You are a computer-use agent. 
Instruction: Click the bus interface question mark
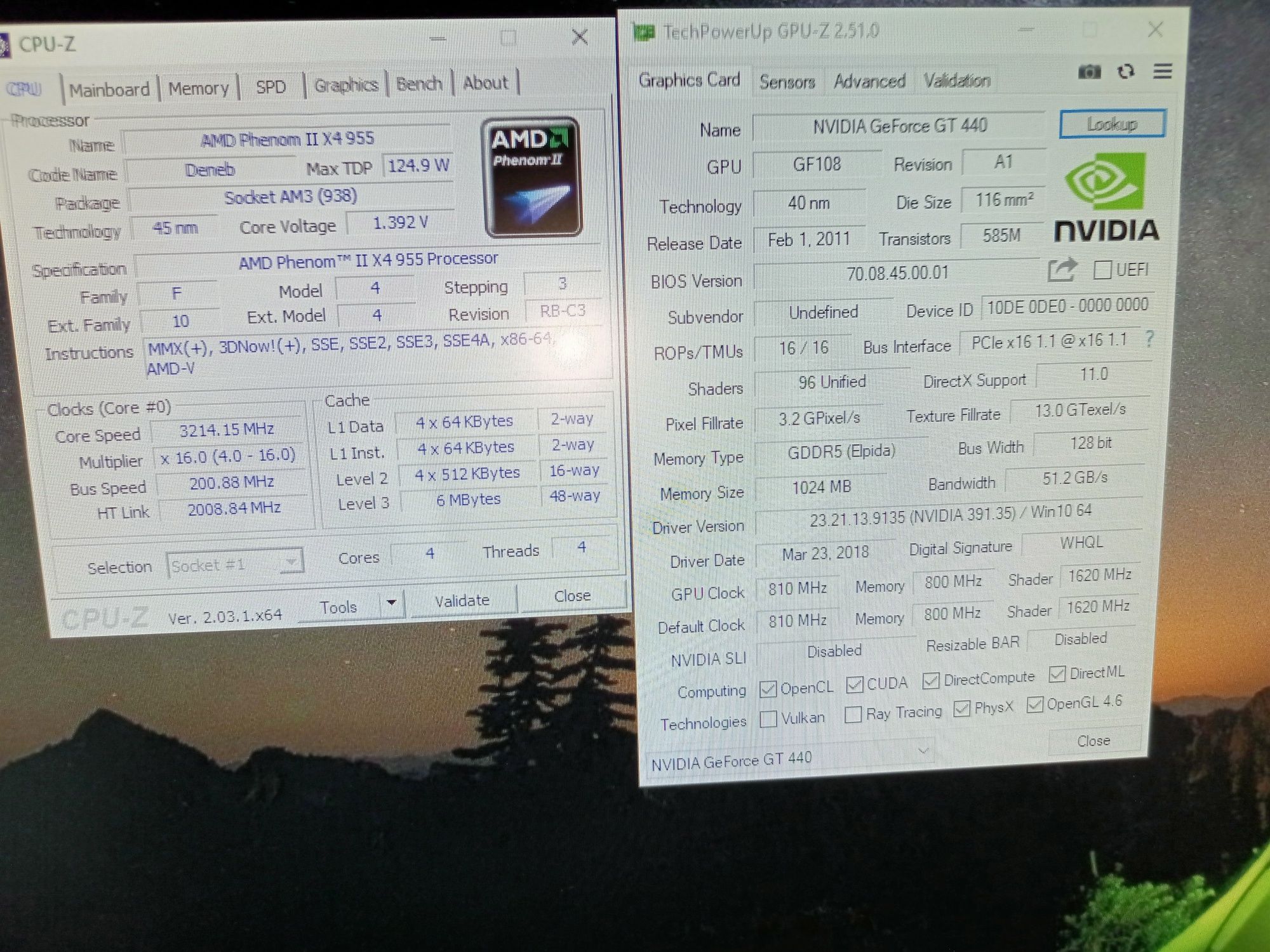1149,339
